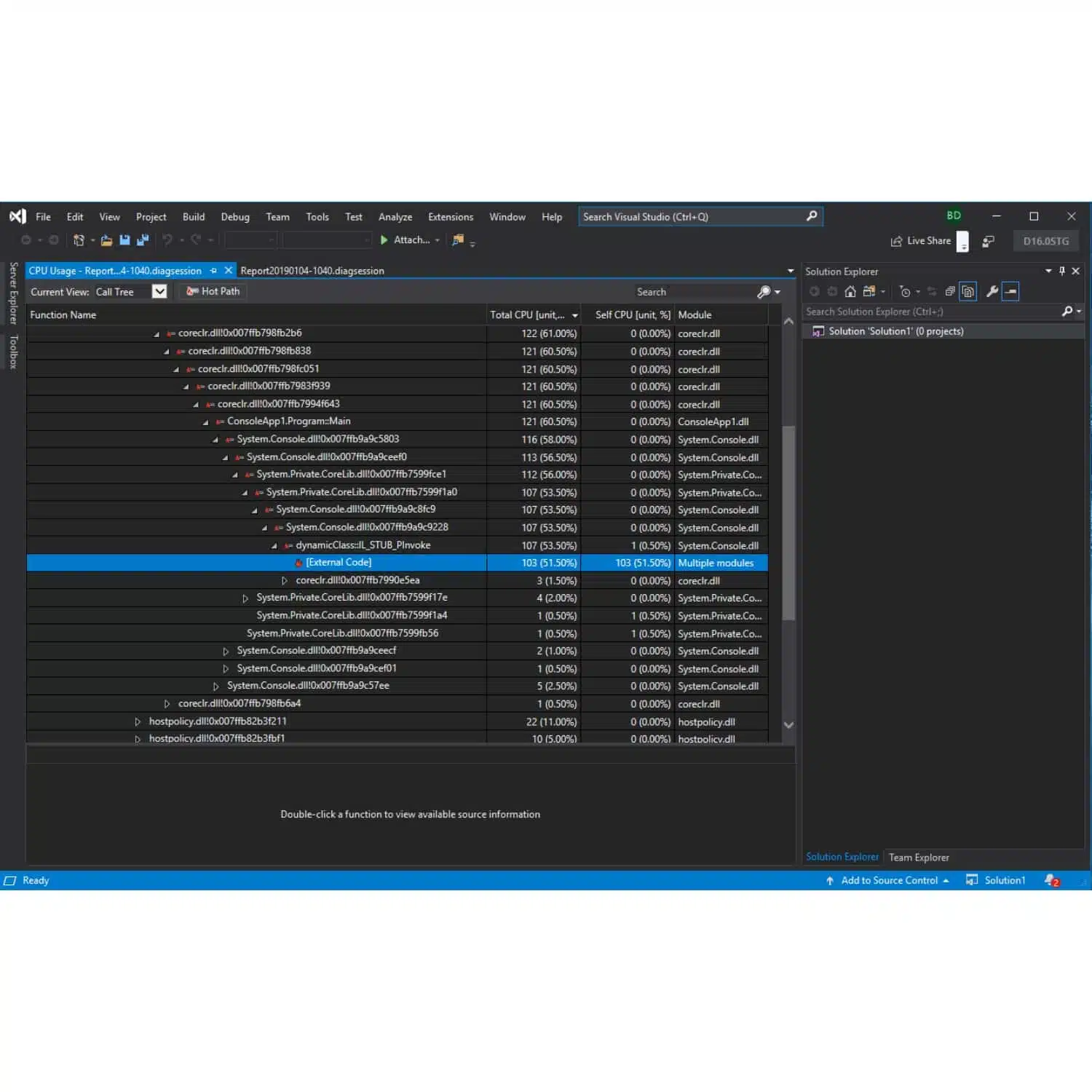Click the magnifier in Search Visual Studio box
This screenshot has height=1092, width=1092.
[812, 216]
